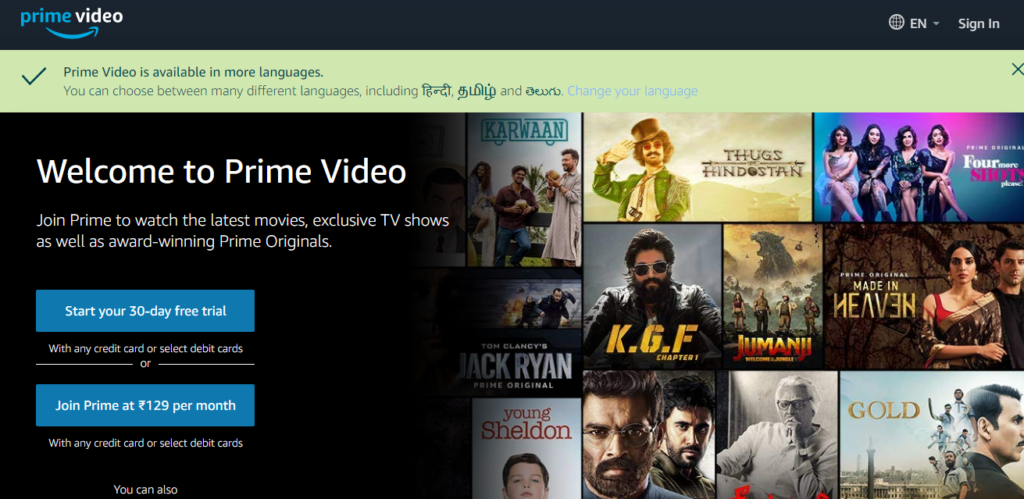Image resolution: width=1024 pixels, height=499 pixels.
Task: Open the Change your language link
Action: (x=632, y=91)
